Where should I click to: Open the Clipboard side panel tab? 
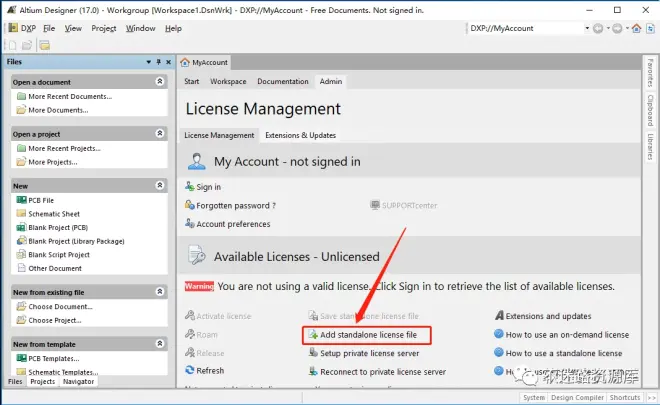[650, 110]
